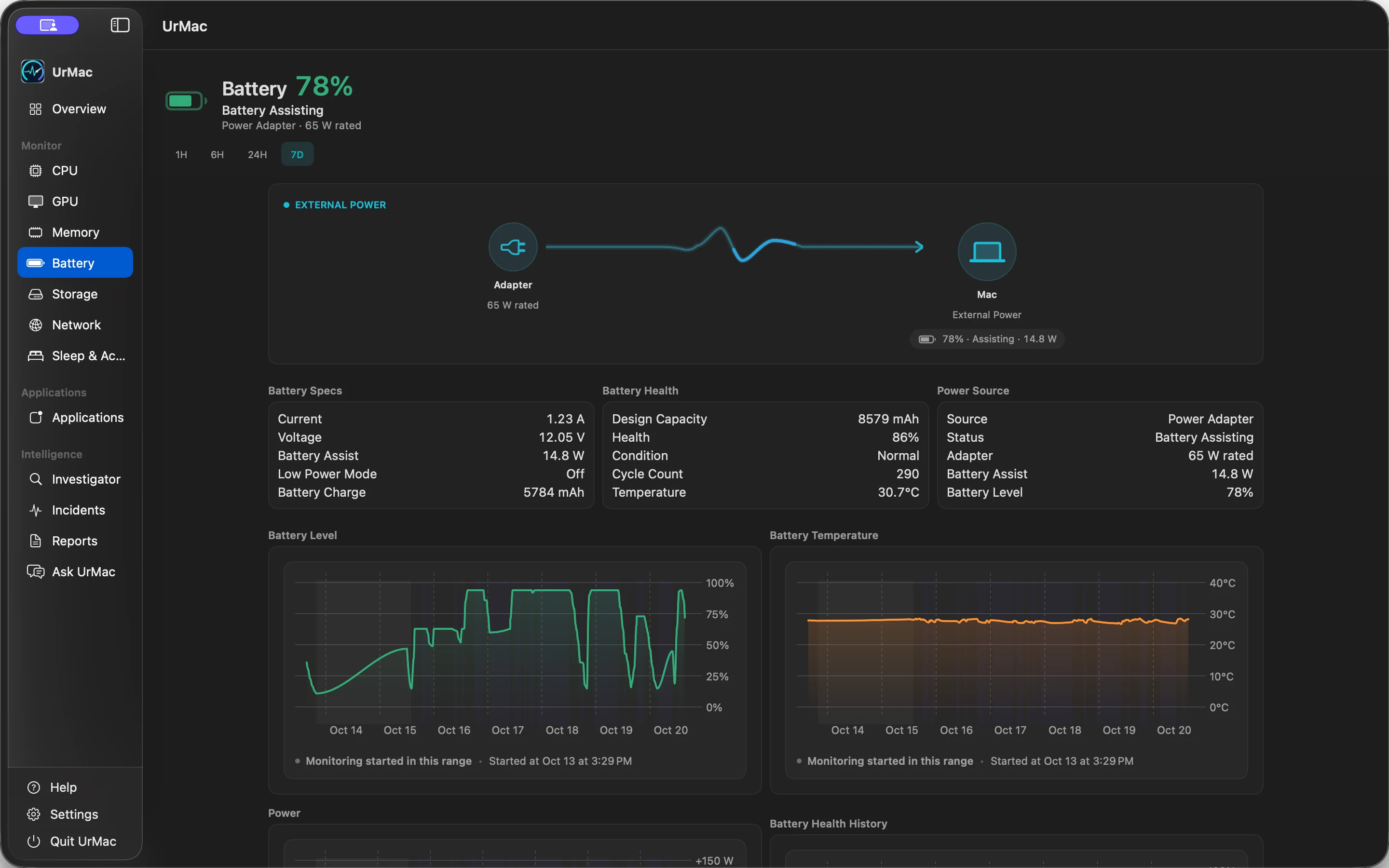Open the Storage monitor
Screen dimensions: 1389x868
click(75, 294)
